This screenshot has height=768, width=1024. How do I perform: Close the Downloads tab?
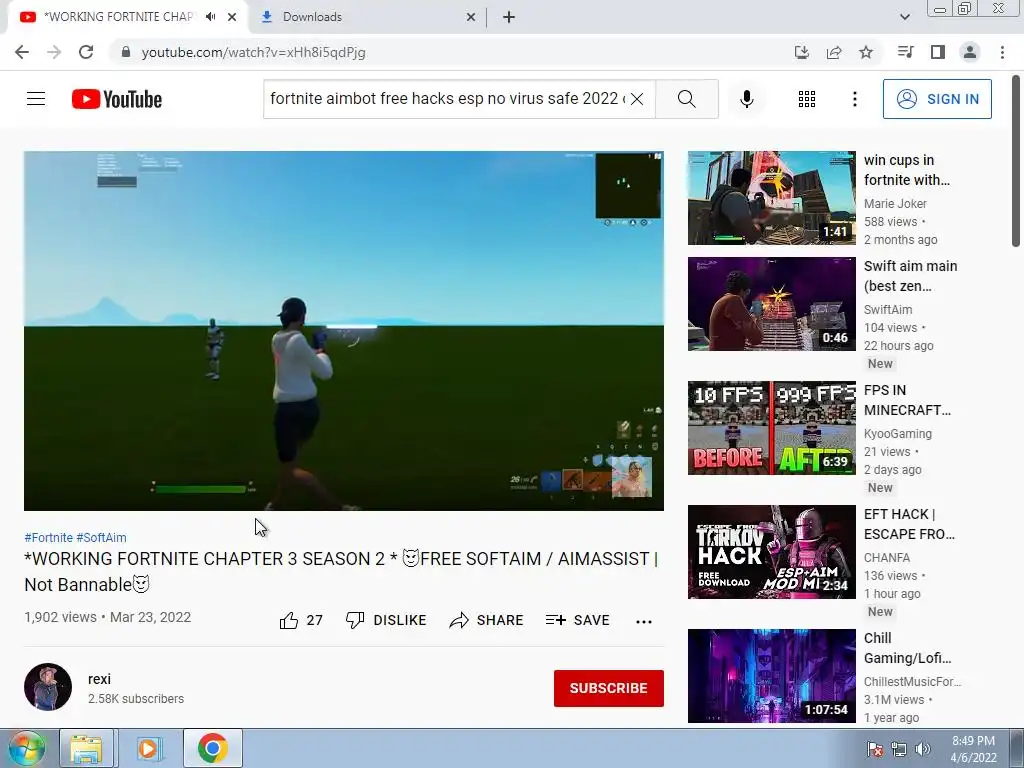[471, 17]
